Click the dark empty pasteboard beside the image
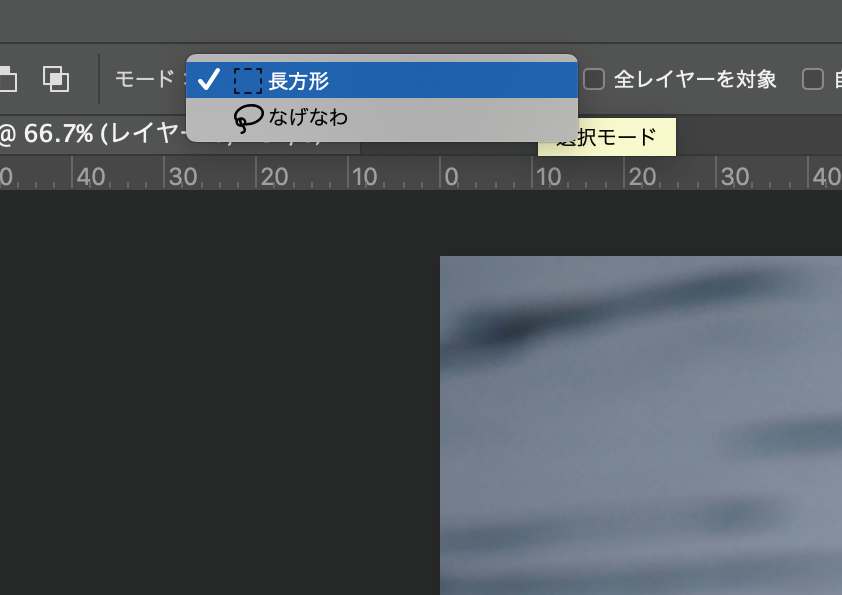 [x=220, y=392]
